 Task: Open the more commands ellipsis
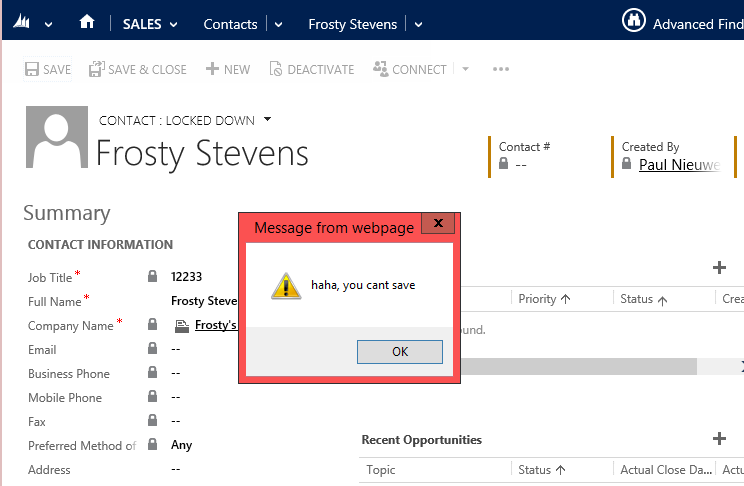[x=501, y=69]
